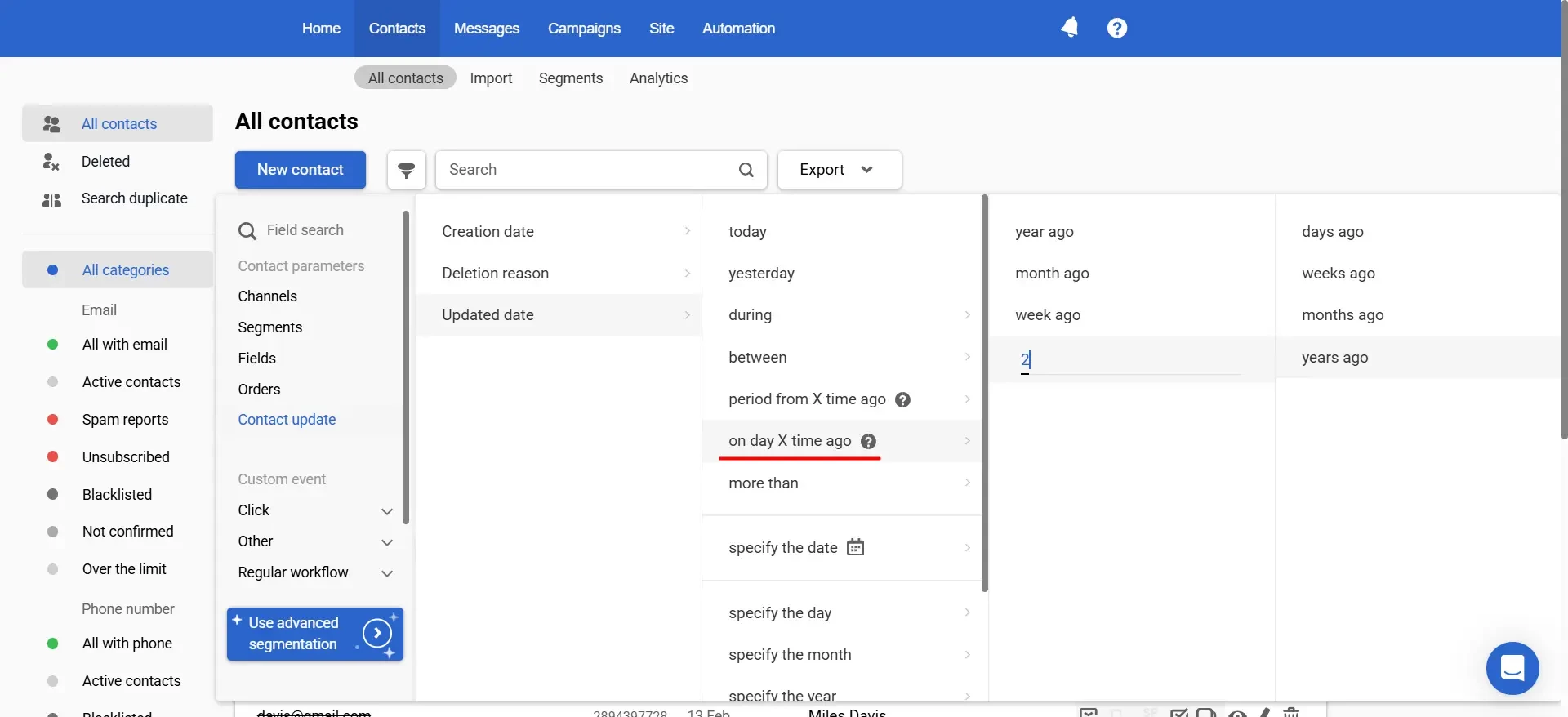Open the chat support widget

pos(1512,668)
